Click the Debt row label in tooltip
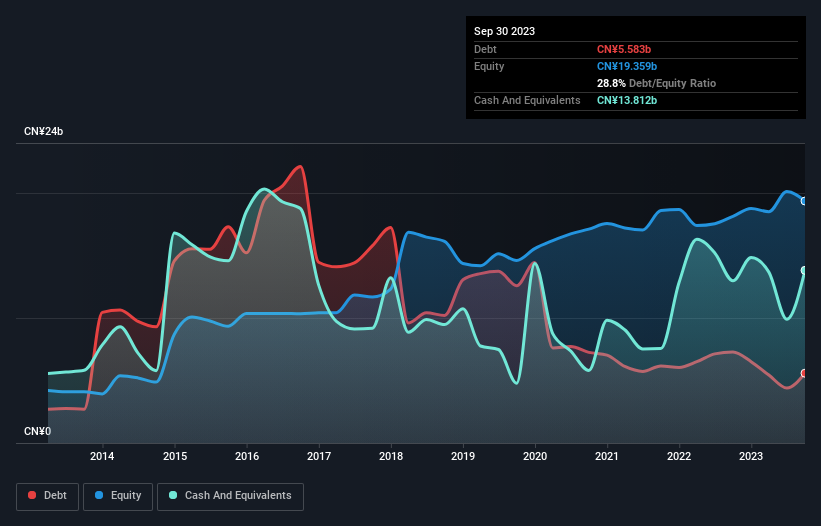Image resolution: width=821 pixels, height=526 pixels. point(485,49)
